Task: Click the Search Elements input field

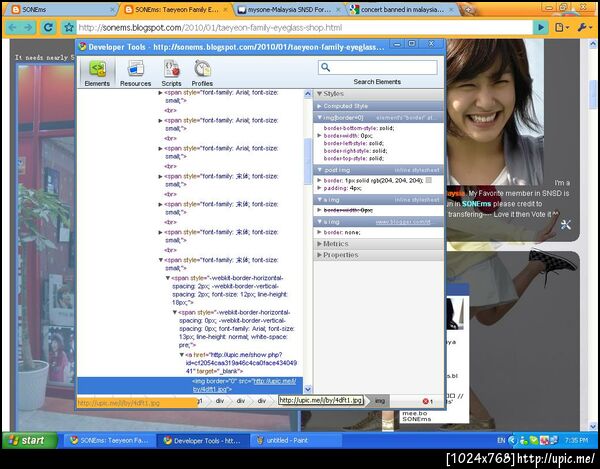Action: 378,67
